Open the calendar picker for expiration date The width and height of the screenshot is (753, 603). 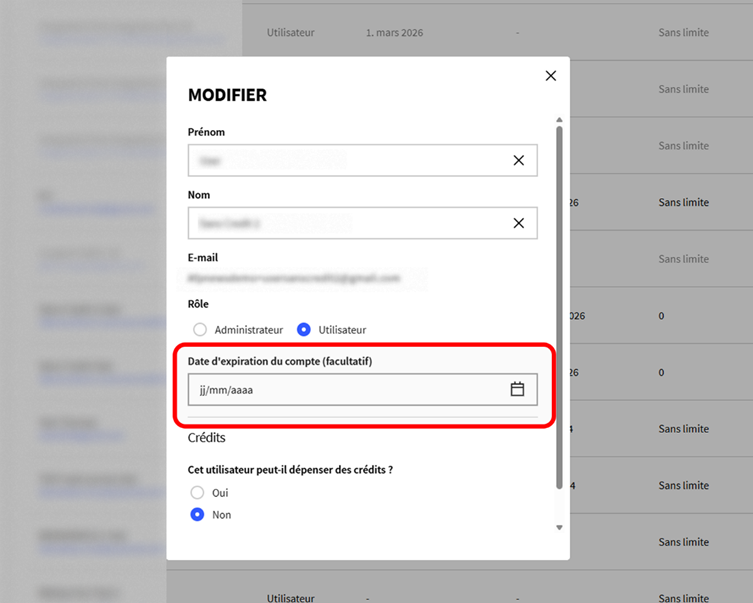517,389
